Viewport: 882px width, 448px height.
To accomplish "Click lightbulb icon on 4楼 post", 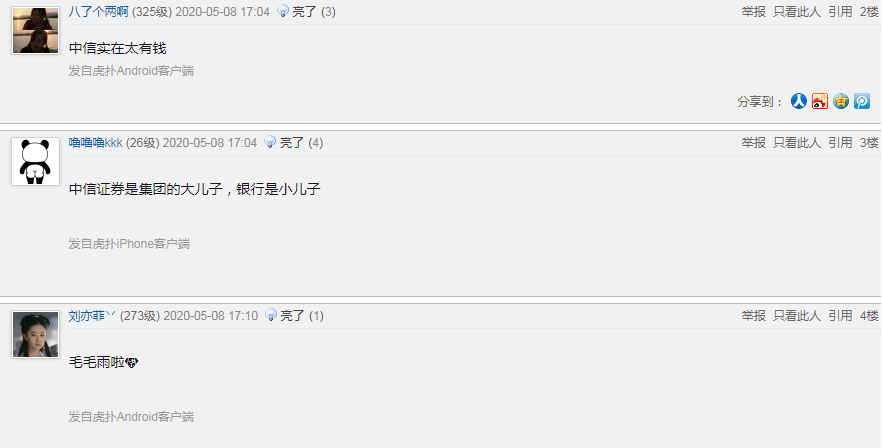I will pos(272,315).
